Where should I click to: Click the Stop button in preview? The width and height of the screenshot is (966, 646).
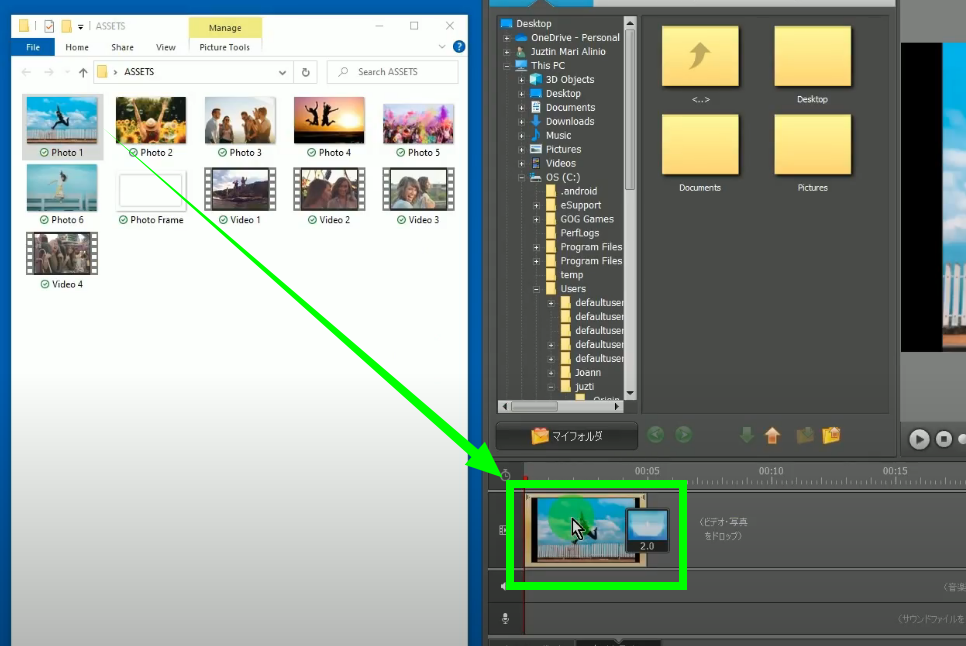[943, 439]
